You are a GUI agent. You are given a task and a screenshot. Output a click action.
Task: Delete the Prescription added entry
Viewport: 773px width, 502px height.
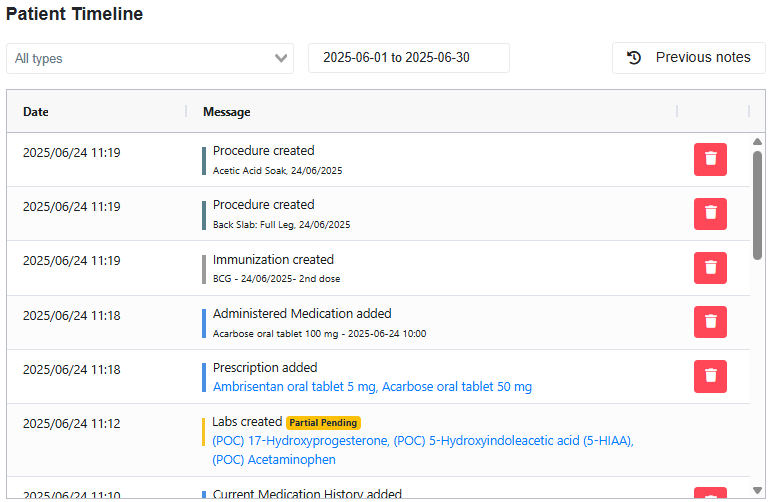(x=710, y=376)
